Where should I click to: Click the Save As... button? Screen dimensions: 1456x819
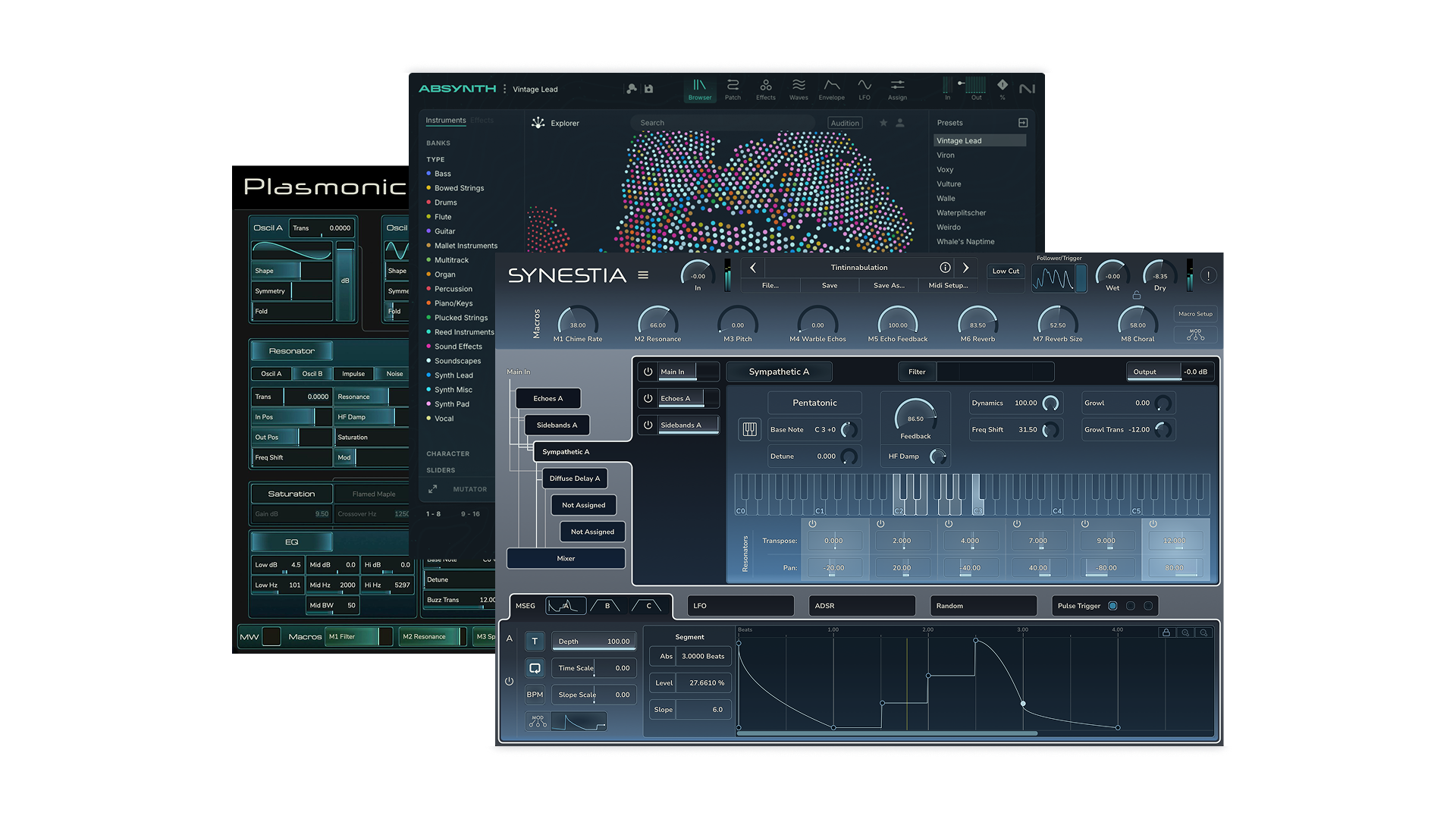click(x=889, y=286)
